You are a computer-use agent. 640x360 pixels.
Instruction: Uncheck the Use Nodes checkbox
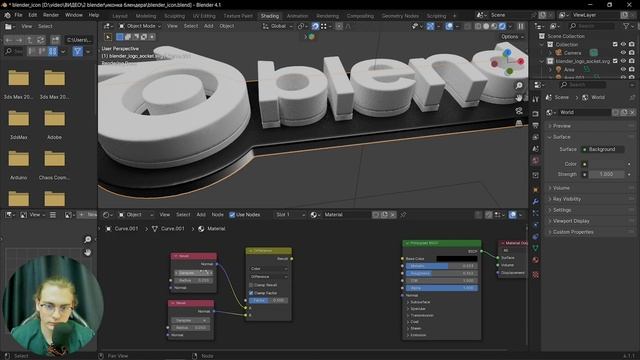pos(232,215)
